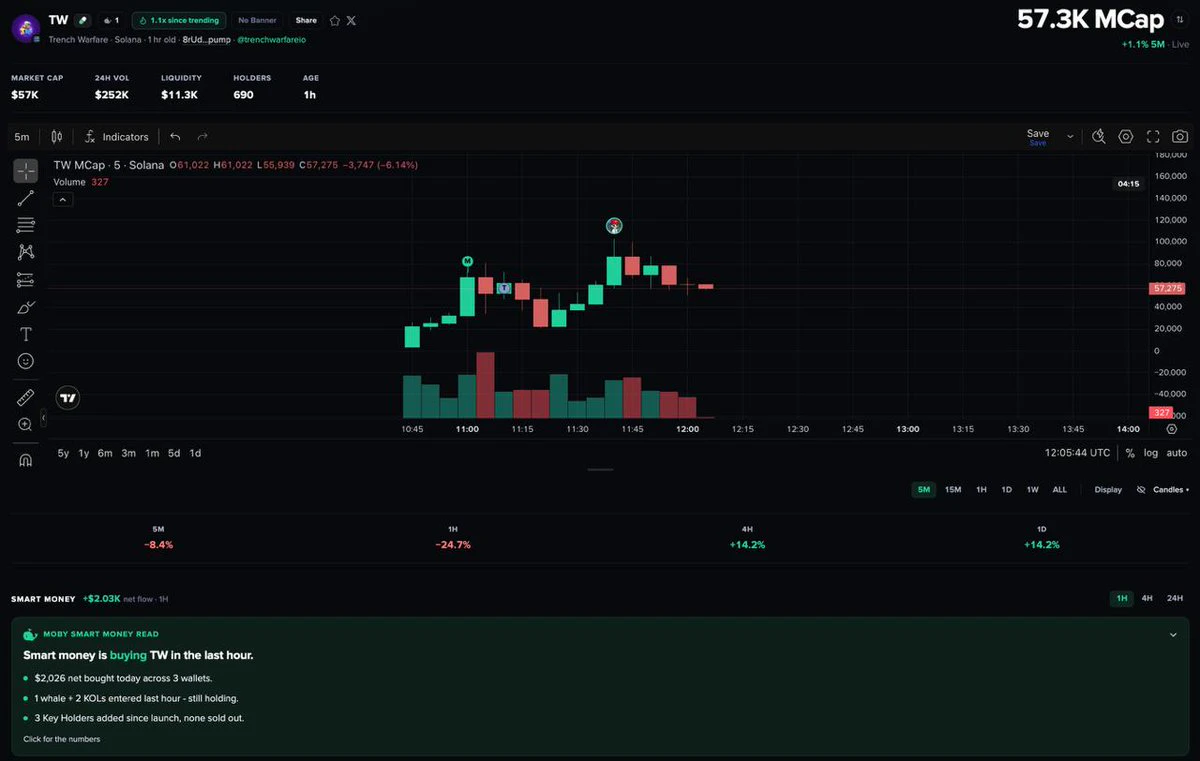Select the Text annotation tool
1200x761 pixels.
click(26, 334)
